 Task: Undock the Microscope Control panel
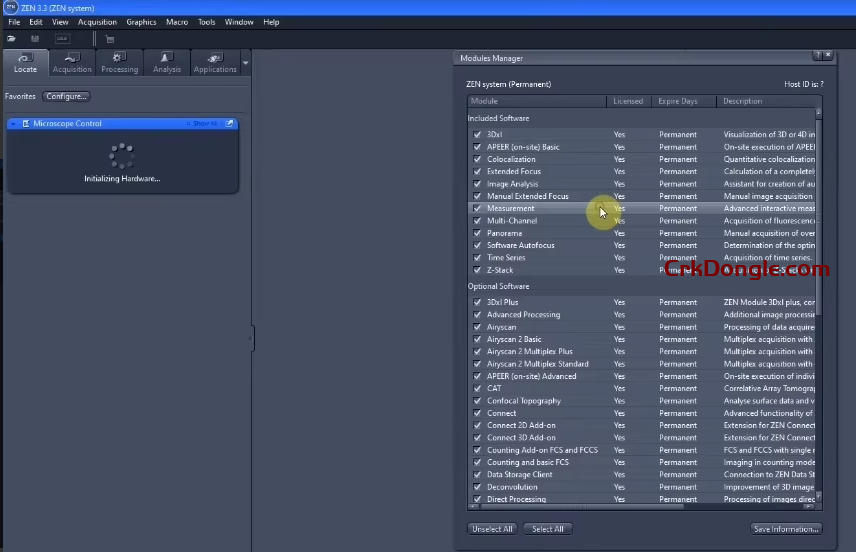click(230, 124)
